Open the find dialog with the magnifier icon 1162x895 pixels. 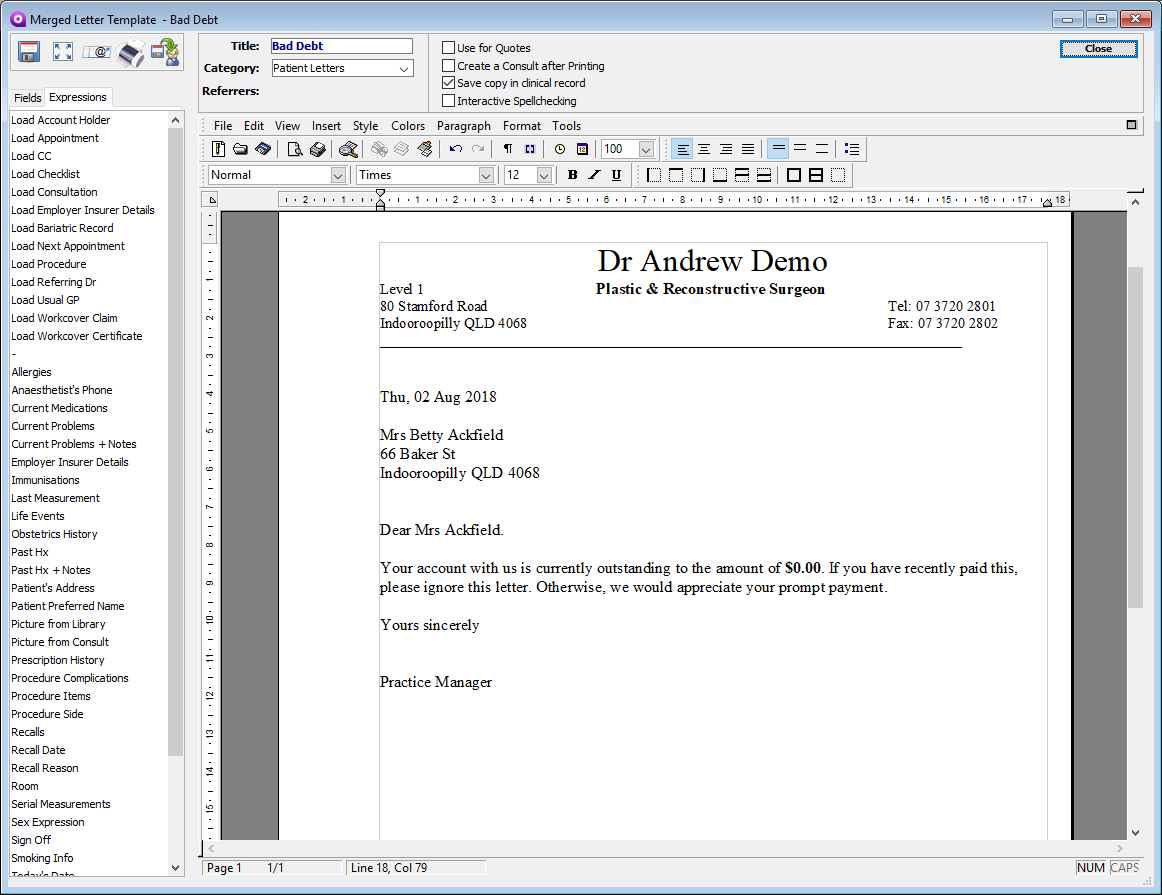348,148
